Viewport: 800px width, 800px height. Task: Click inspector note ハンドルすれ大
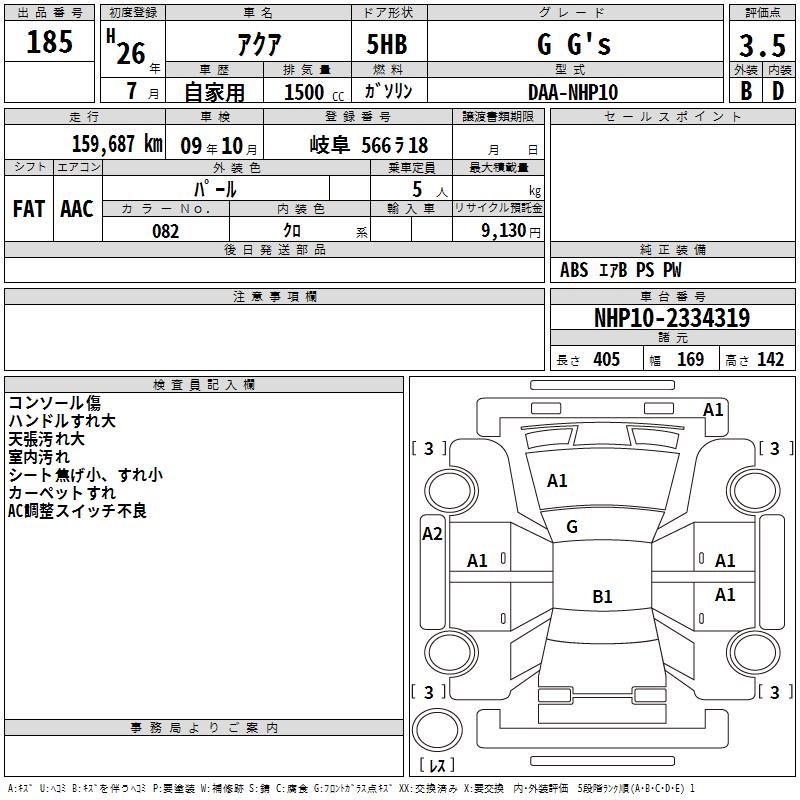(x=62, y=421)
